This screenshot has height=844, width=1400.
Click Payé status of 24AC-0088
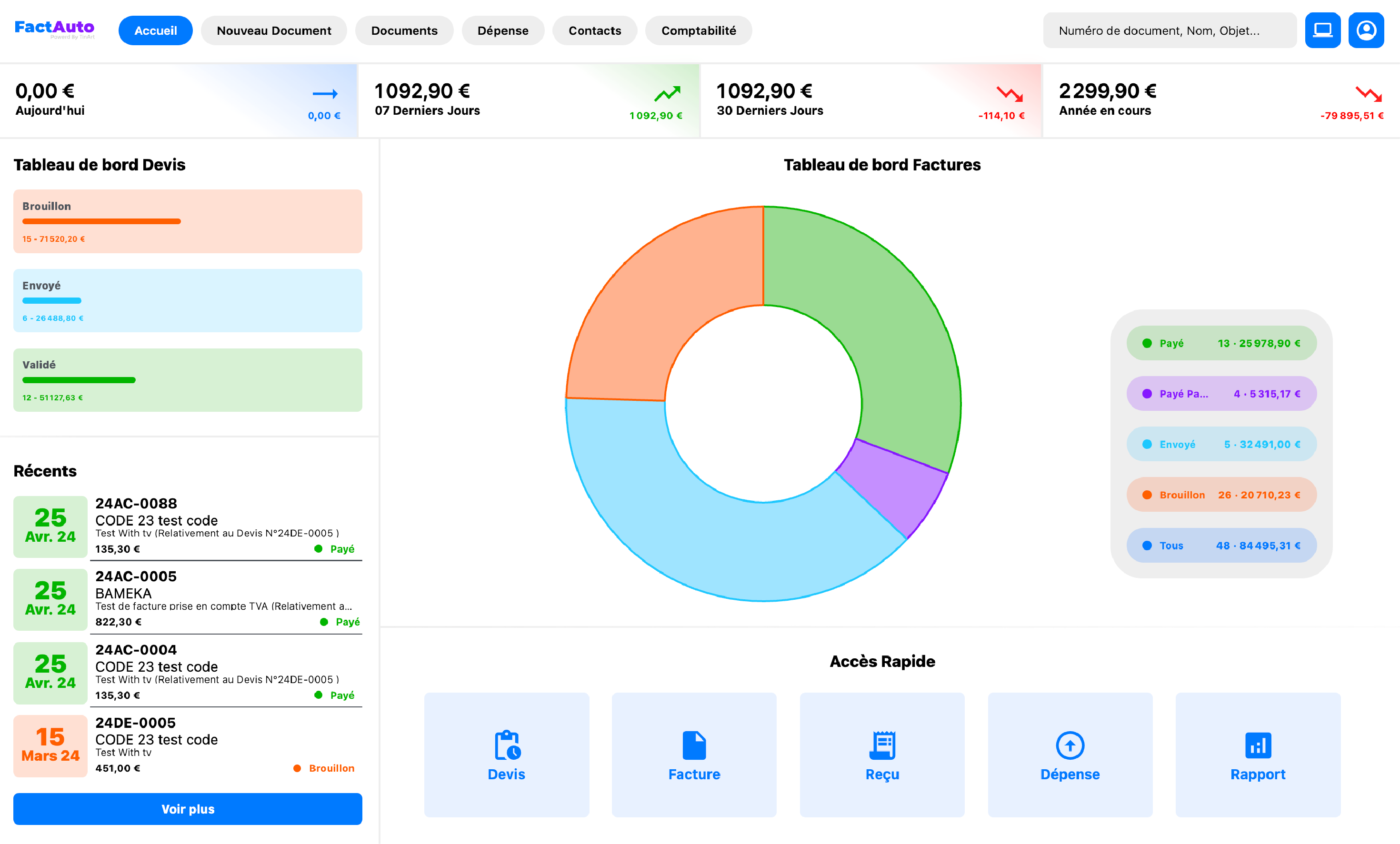coord(335,549)
